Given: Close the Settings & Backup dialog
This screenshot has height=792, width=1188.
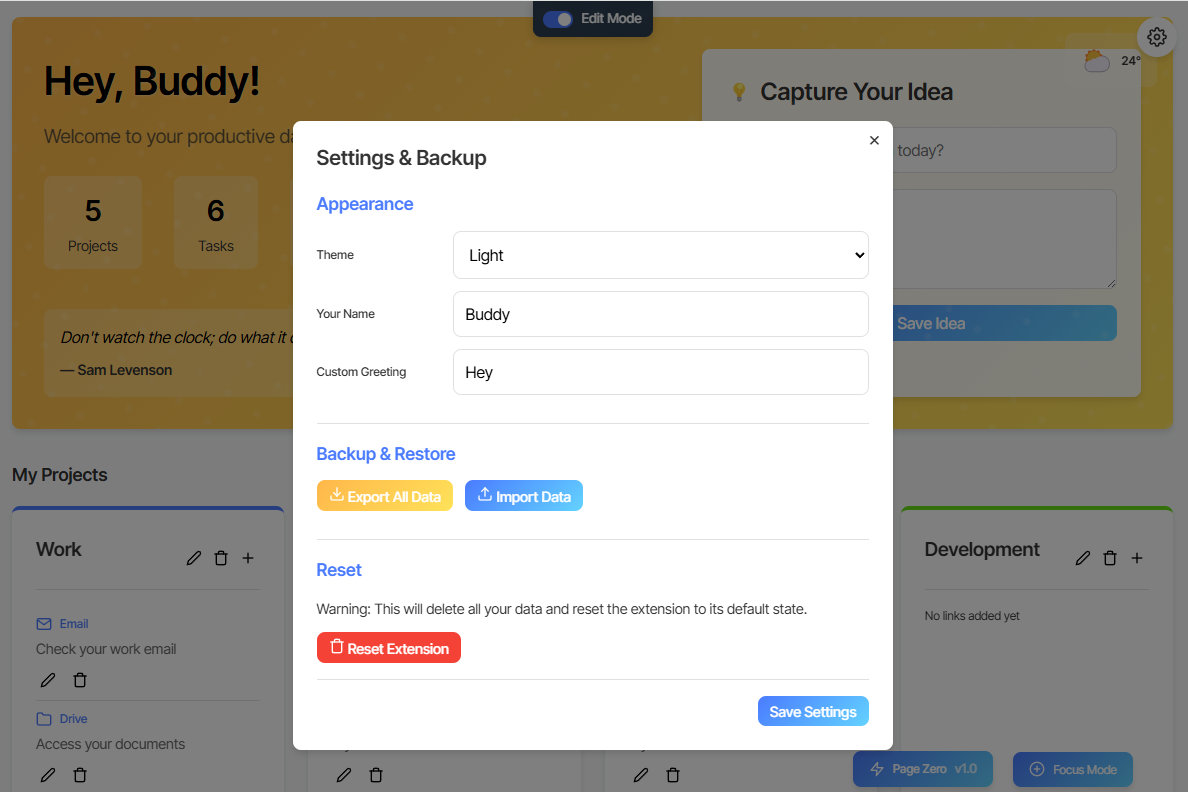Looking at the screenshot, I should (x=874, y=141).
